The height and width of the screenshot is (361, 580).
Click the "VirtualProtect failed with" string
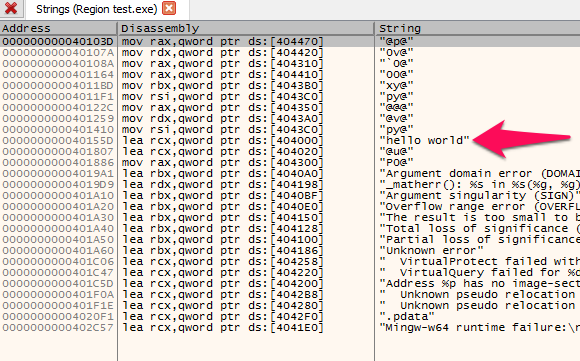480,262
